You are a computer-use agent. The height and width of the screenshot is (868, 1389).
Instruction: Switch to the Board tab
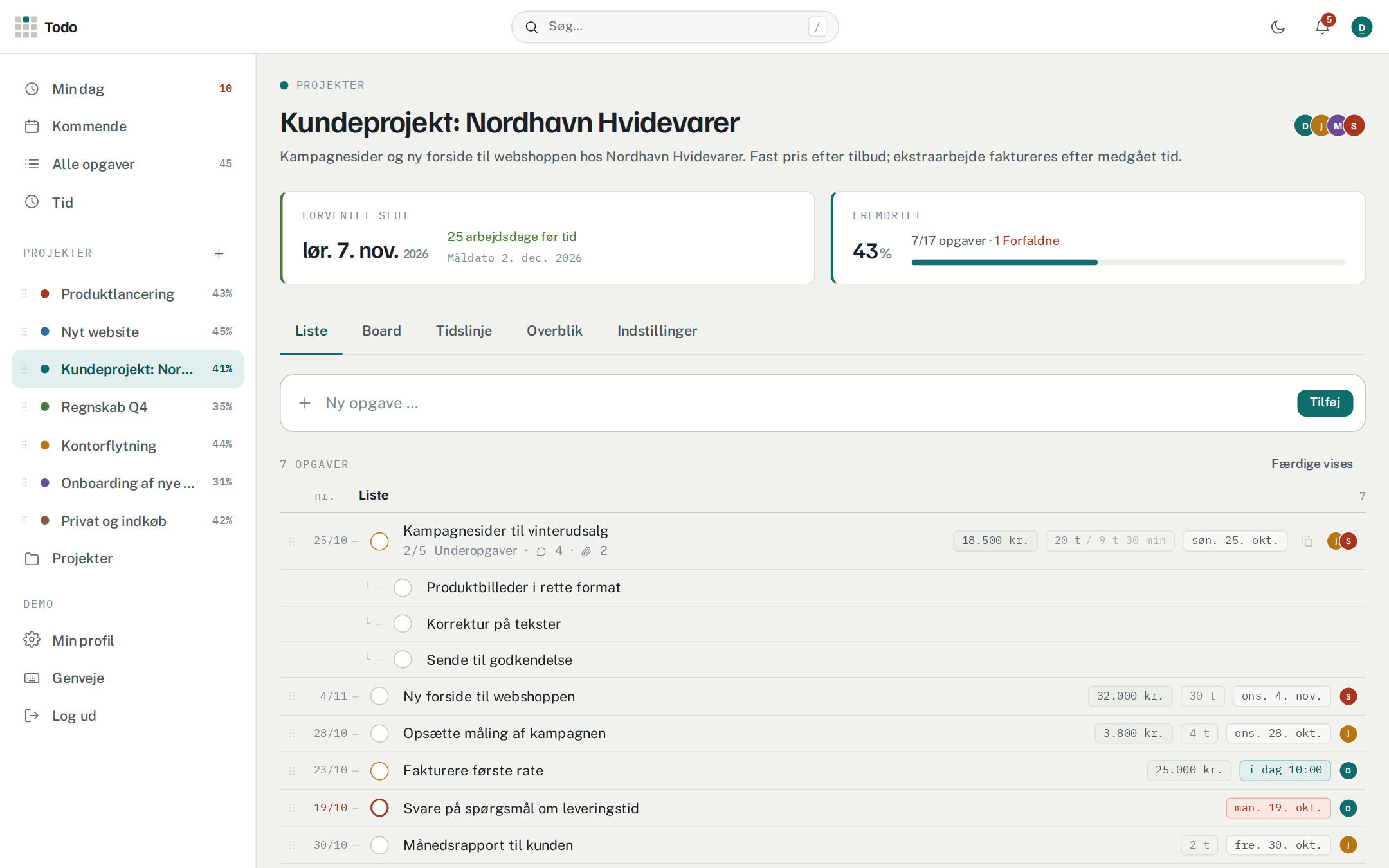pyautogui.click(x=381, y=331)
